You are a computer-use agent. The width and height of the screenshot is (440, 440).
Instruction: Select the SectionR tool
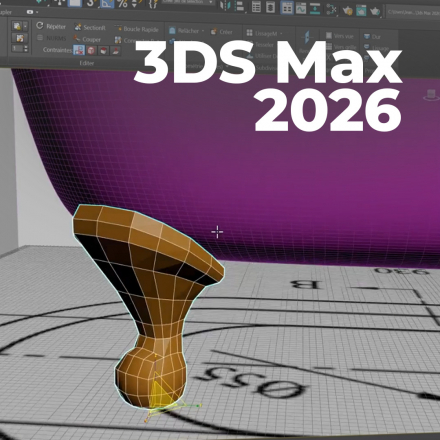(x=90, y=27)
